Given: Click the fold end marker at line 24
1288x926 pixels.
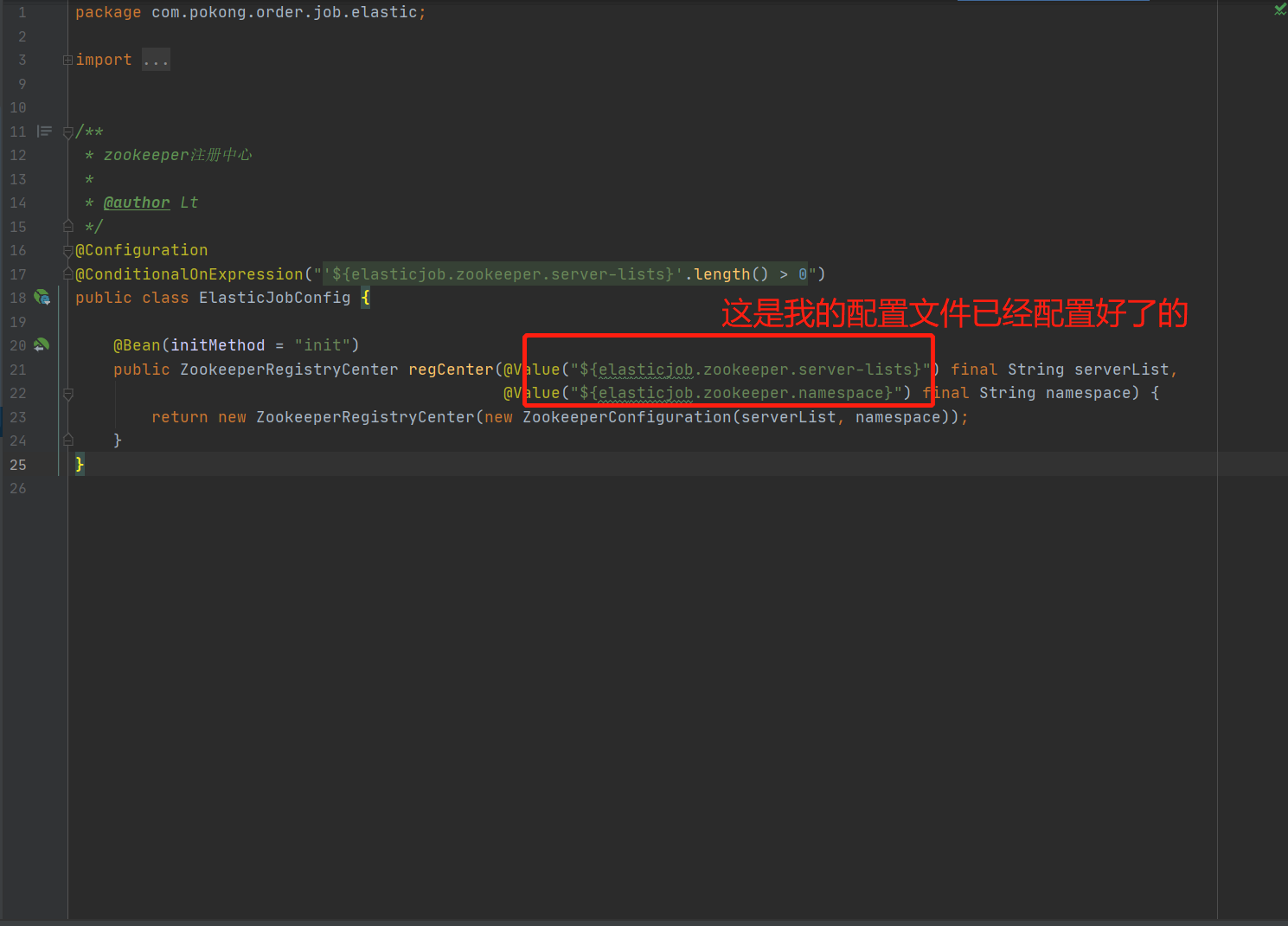Looking at the screenshot, I should 67,440.
